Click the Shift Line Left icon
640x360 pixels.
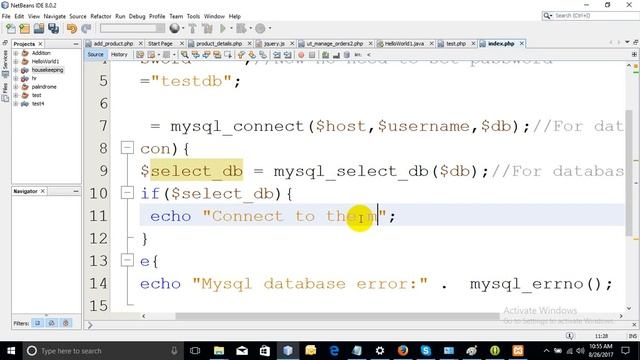pyautogui.click(x=277, y=55)
